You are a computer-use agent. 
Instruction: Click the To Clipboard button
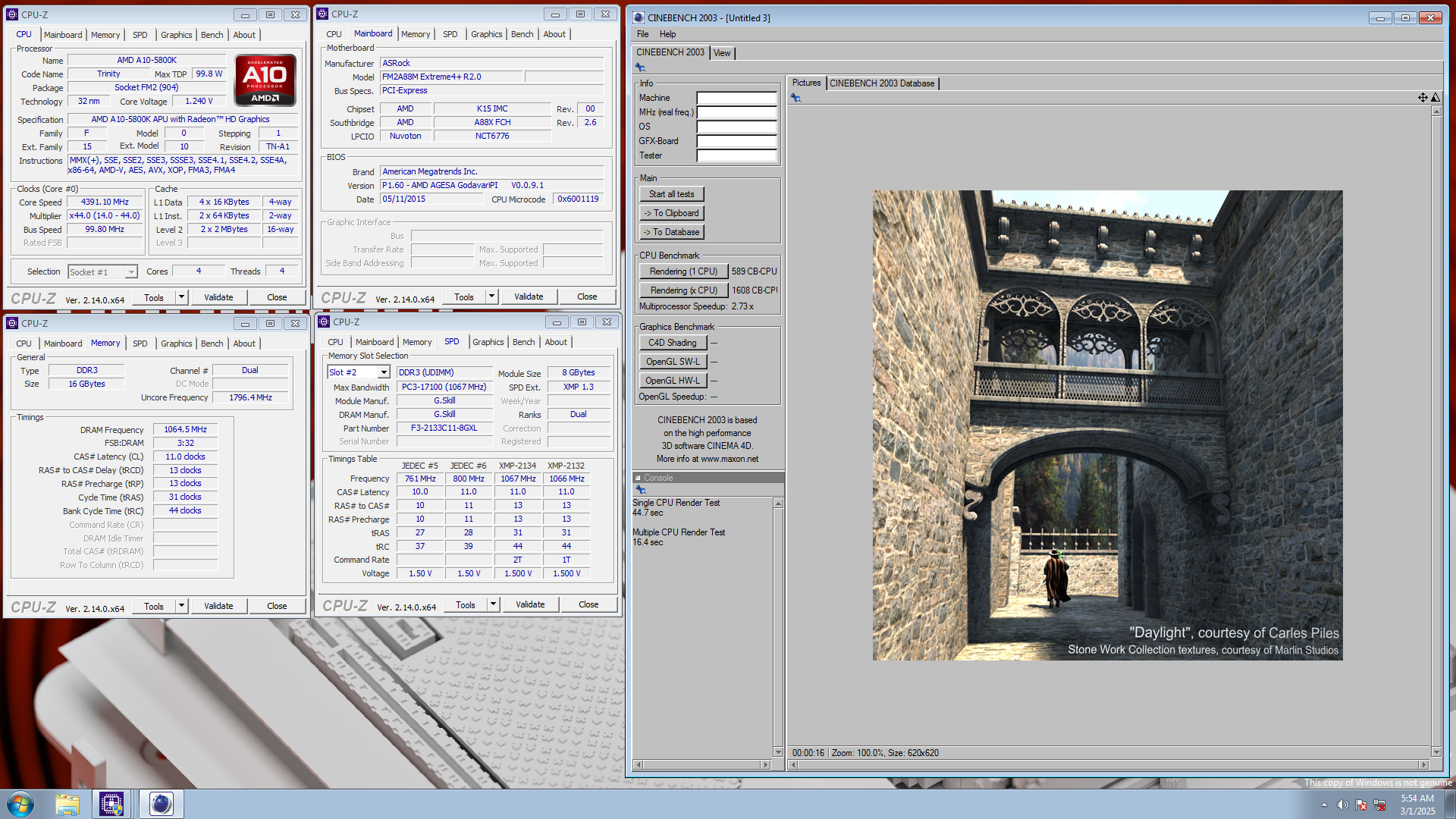tap(672, 213)
